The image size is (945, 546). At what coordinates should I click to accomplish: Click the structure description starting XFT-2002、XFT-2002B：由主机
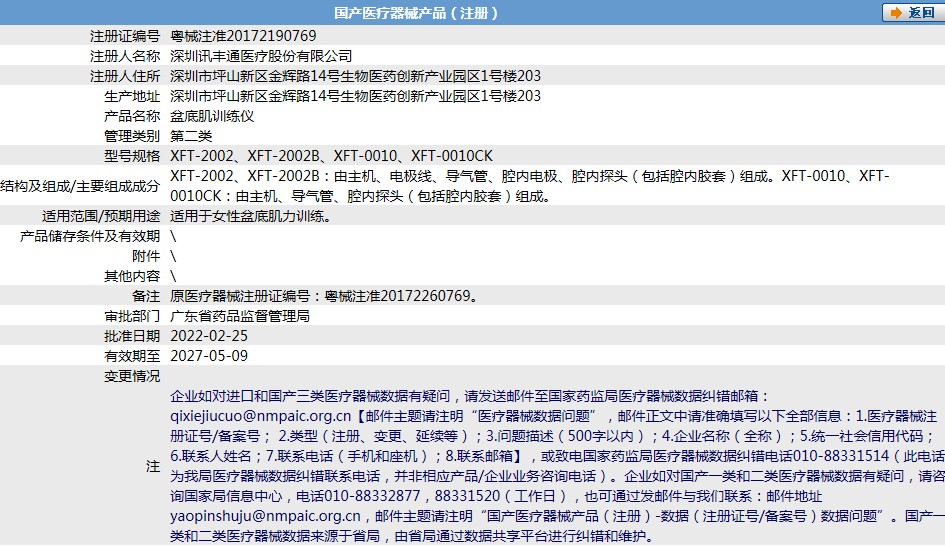coord(530,186)
